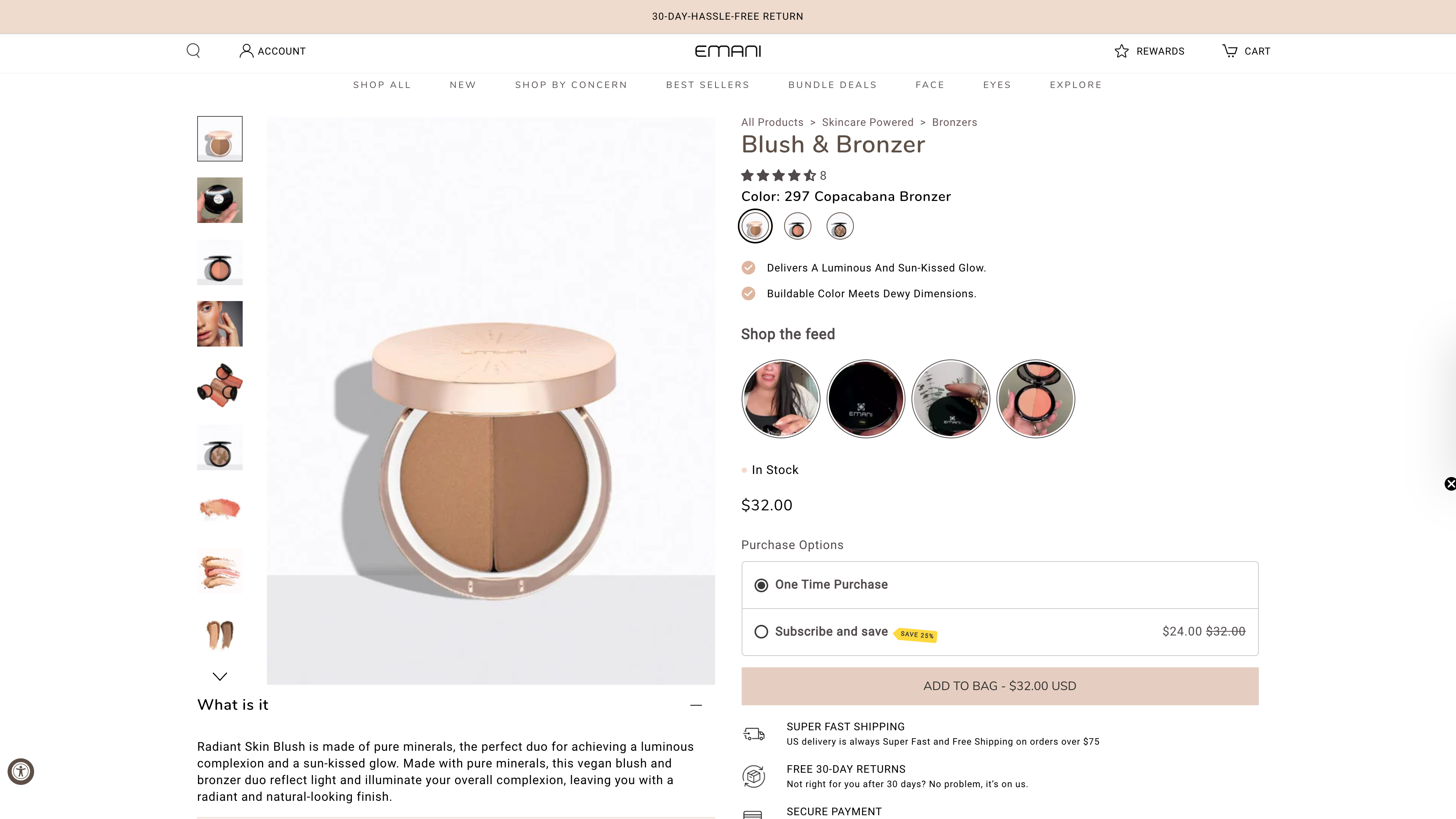The height and width of the screenshot is (819, 1456).
Task: Open the Rewards star icon
Action: point(1122,51)
